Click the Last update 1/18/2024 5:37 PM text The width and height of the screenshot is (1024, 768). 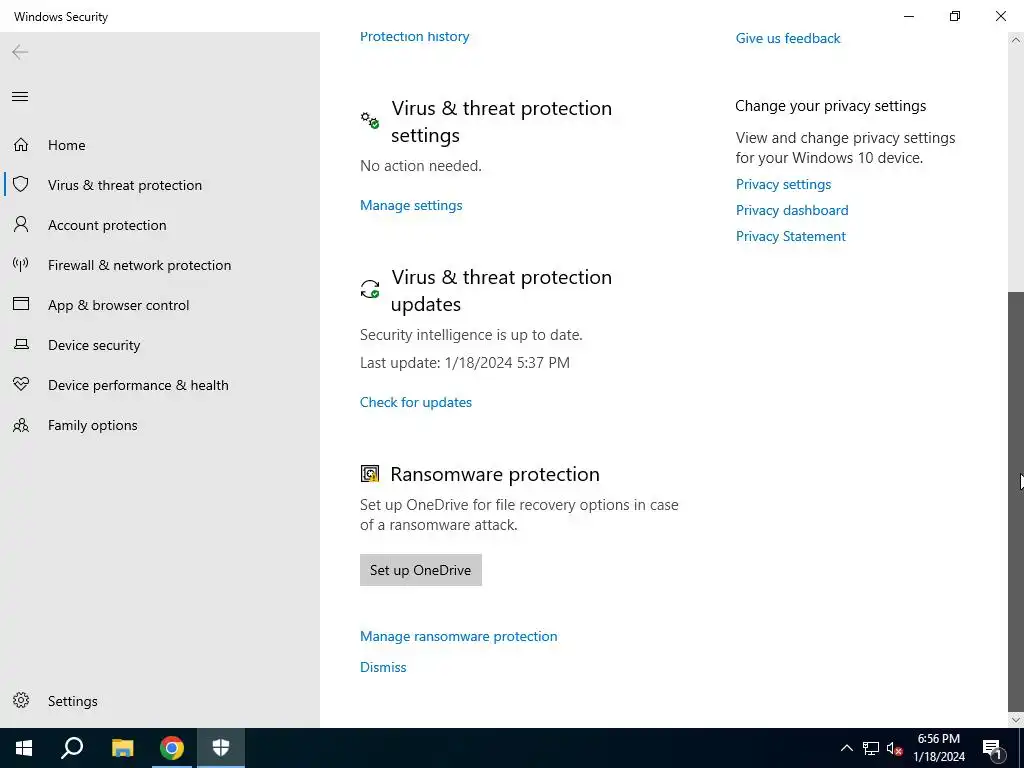(464, 362)
